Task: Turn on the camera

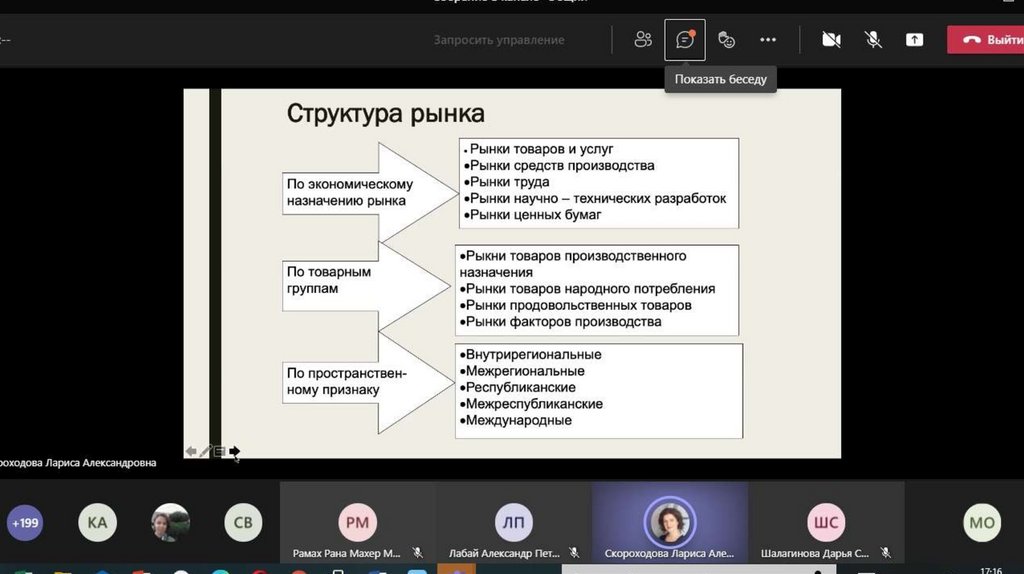Action: [x=831, y=40]
